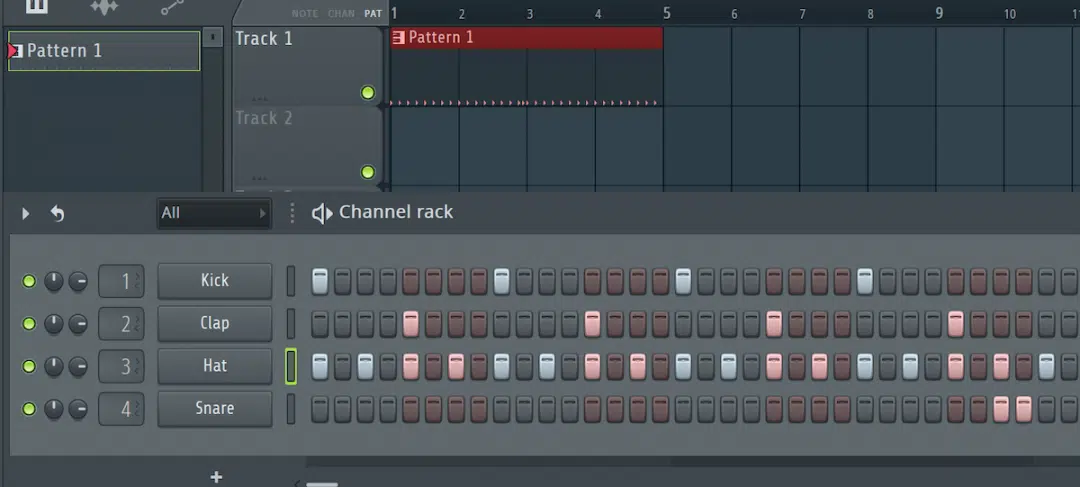The width and height of the screenshot is (1080, 487).
Task: Click the Hat channel volume knob
Action: (79, 366)
